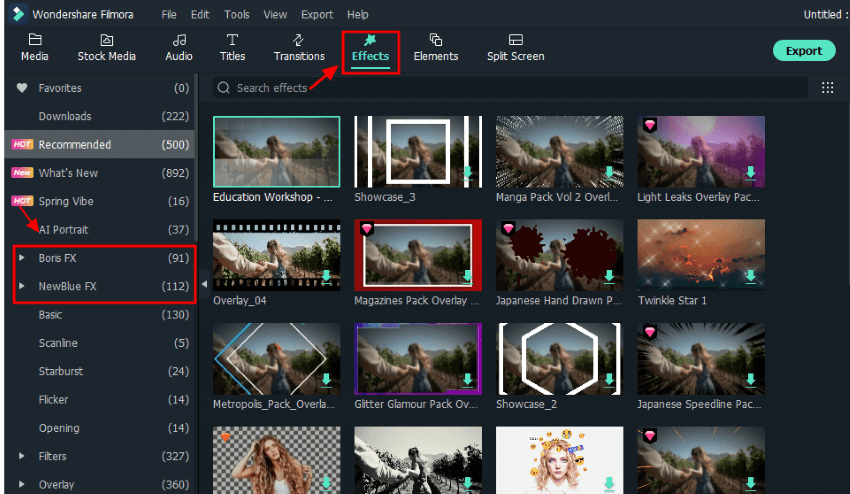This screenshot has height=494, width=850.
Task: Open the View menu
Action: click(x=275, y=15)
